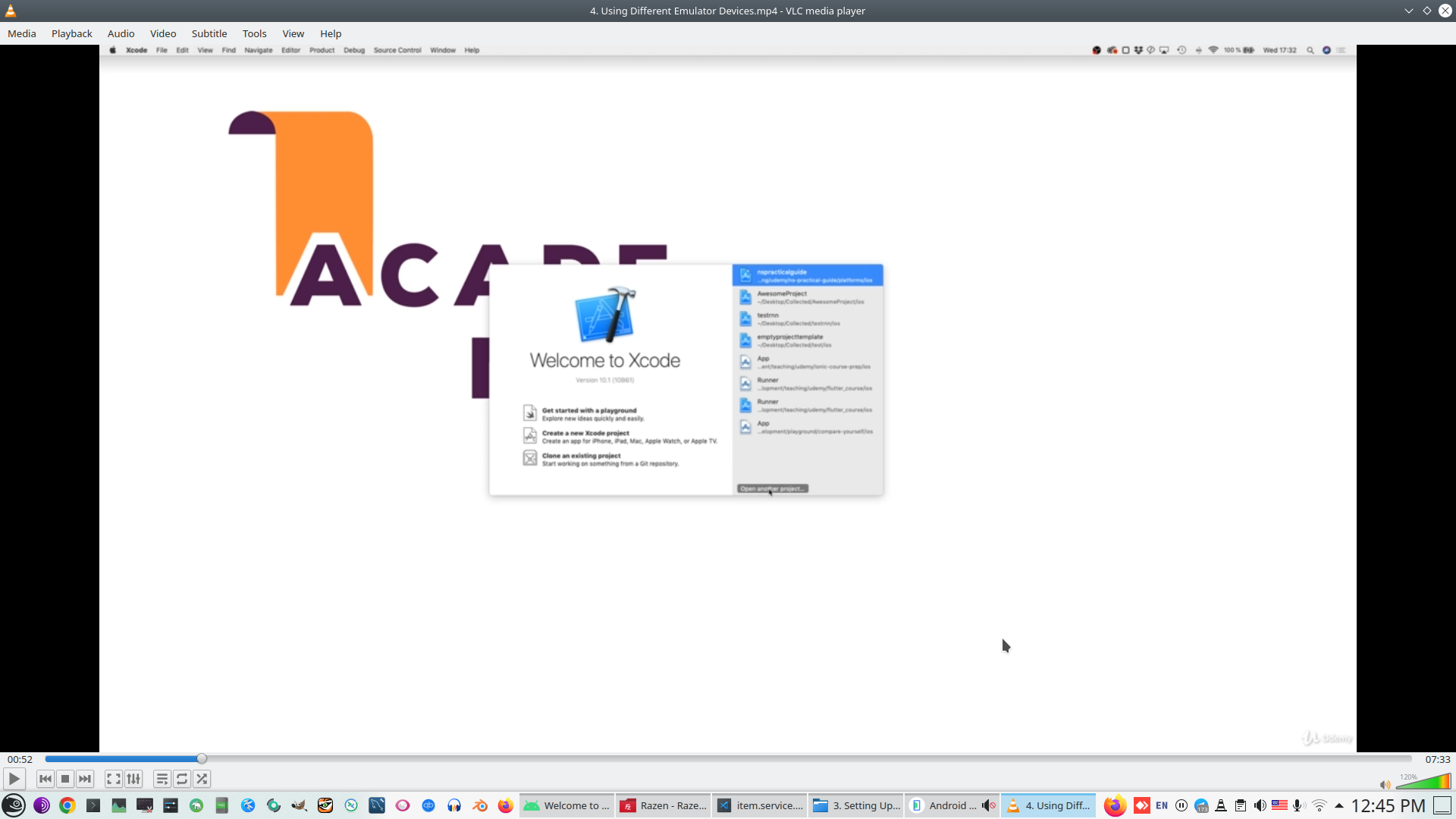
Task: Open the Media menu
Action: (22, 33)
